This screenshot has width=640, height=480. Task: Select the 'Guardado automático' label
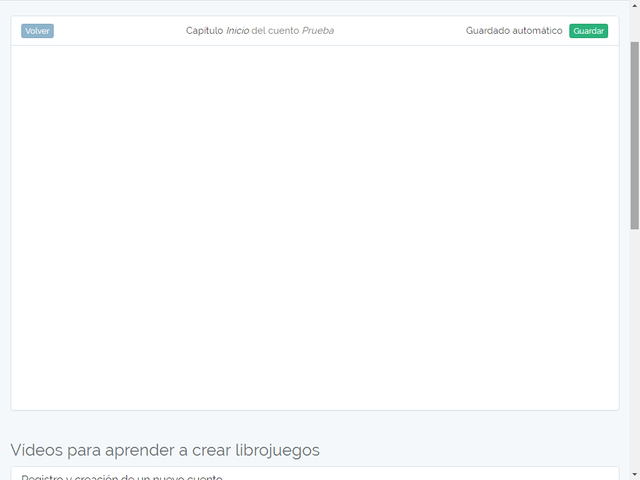pyautogui.click(x=514, y=31)
